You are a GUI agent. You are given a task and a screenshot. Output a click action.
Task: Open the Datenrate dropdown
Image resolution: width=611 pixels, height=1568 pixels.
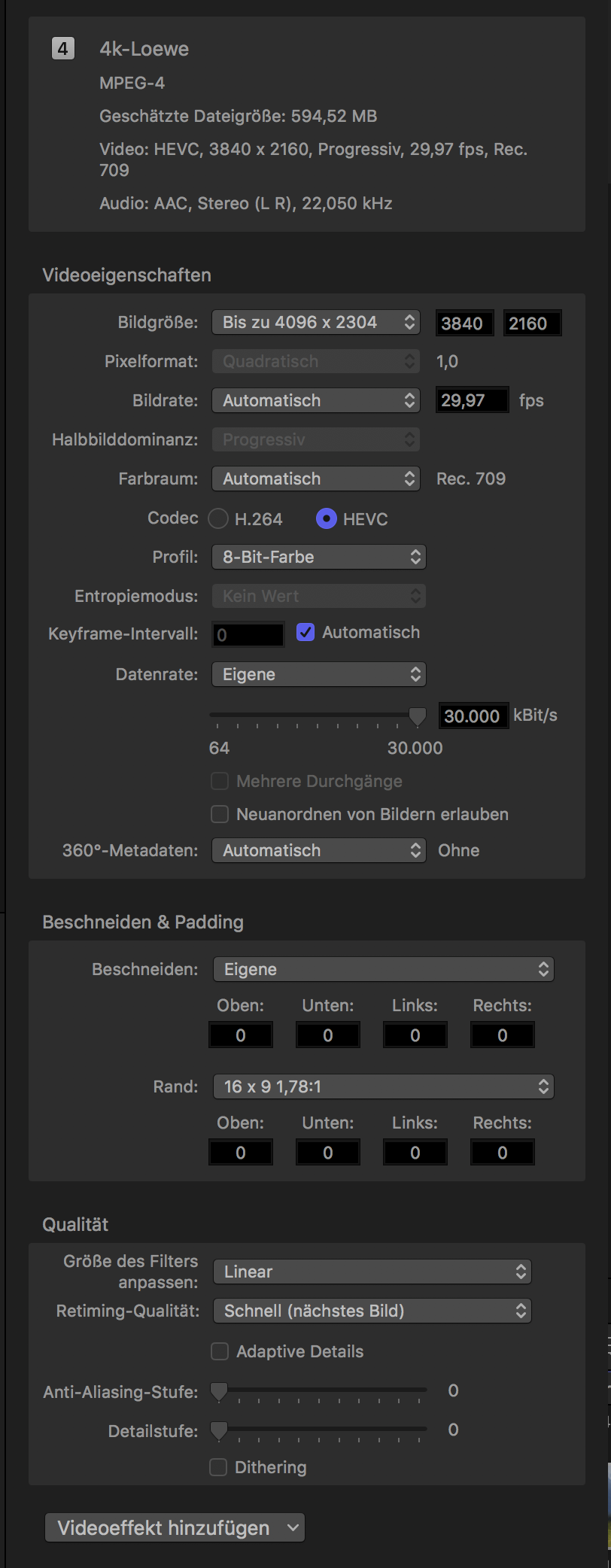coord(319,674)
